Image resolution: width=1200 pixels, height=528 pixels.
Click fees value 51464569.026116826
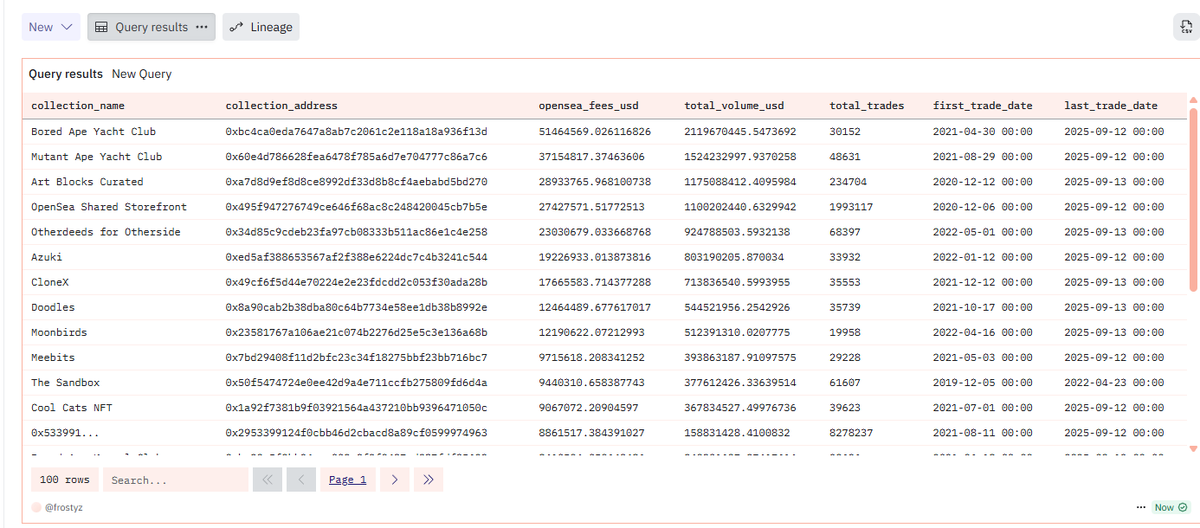click(595, 132)
